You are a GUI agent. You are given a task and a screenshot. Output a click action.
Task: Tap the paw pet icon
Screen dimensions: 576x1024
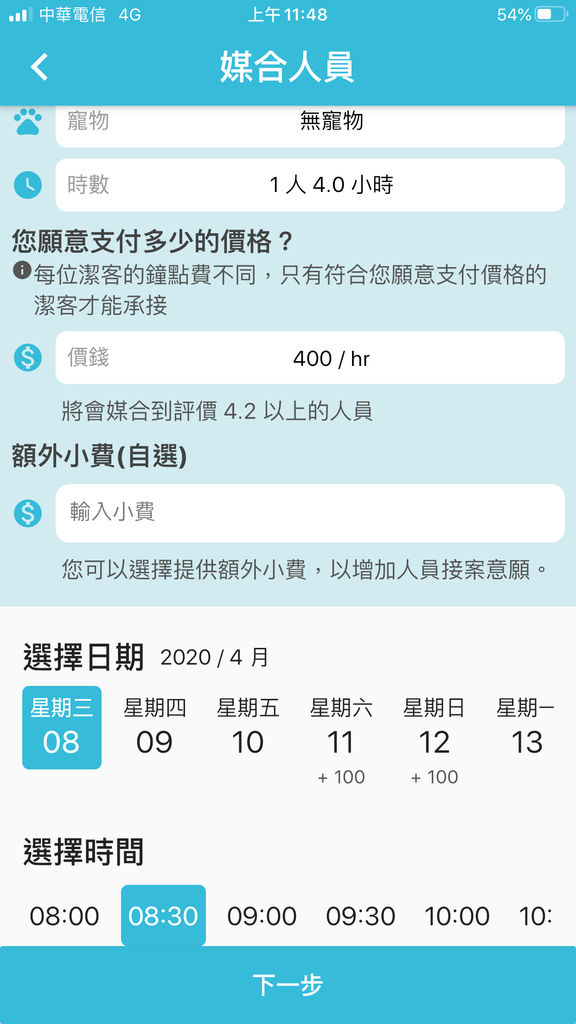pyautogui.click(x=27, y=121)
